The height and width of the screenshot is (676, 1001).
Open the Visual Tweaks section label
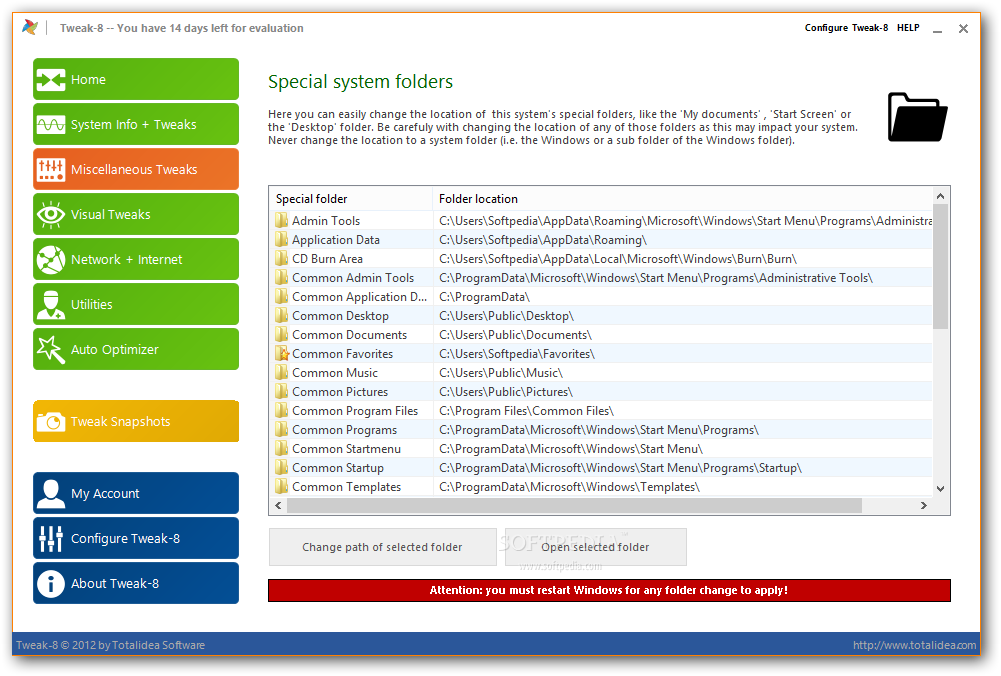110,214
